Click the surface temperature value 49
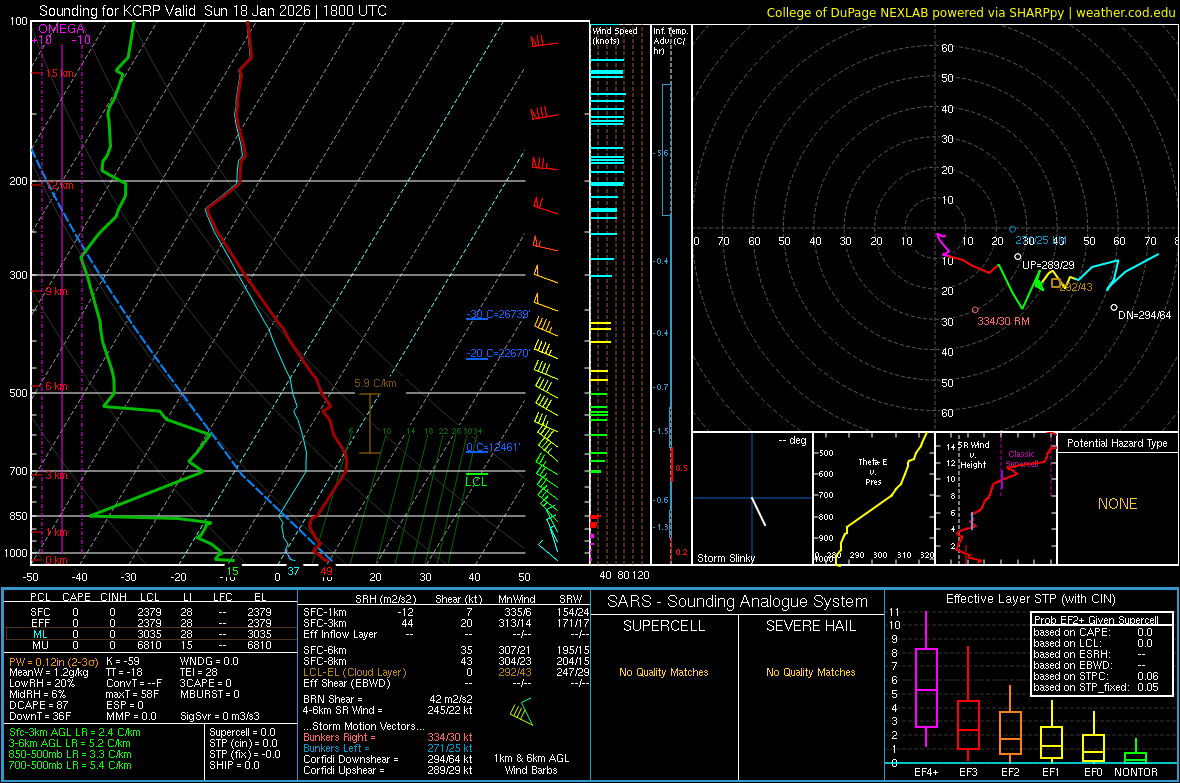 point(327,571)
